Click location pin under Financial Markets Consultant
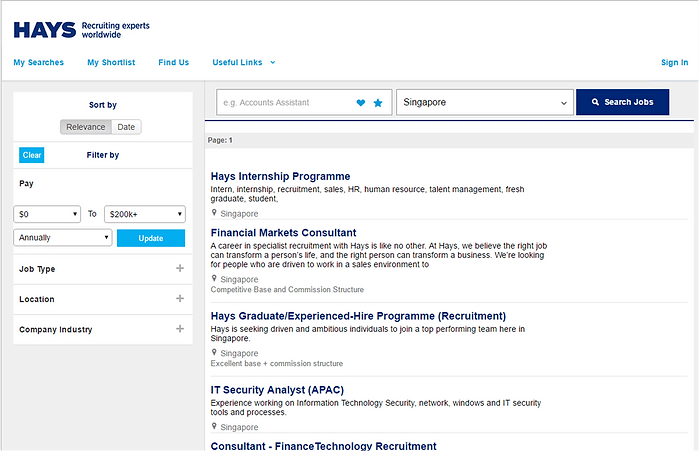The width and height of the screenshot is (700, 451). pos(214,279)
